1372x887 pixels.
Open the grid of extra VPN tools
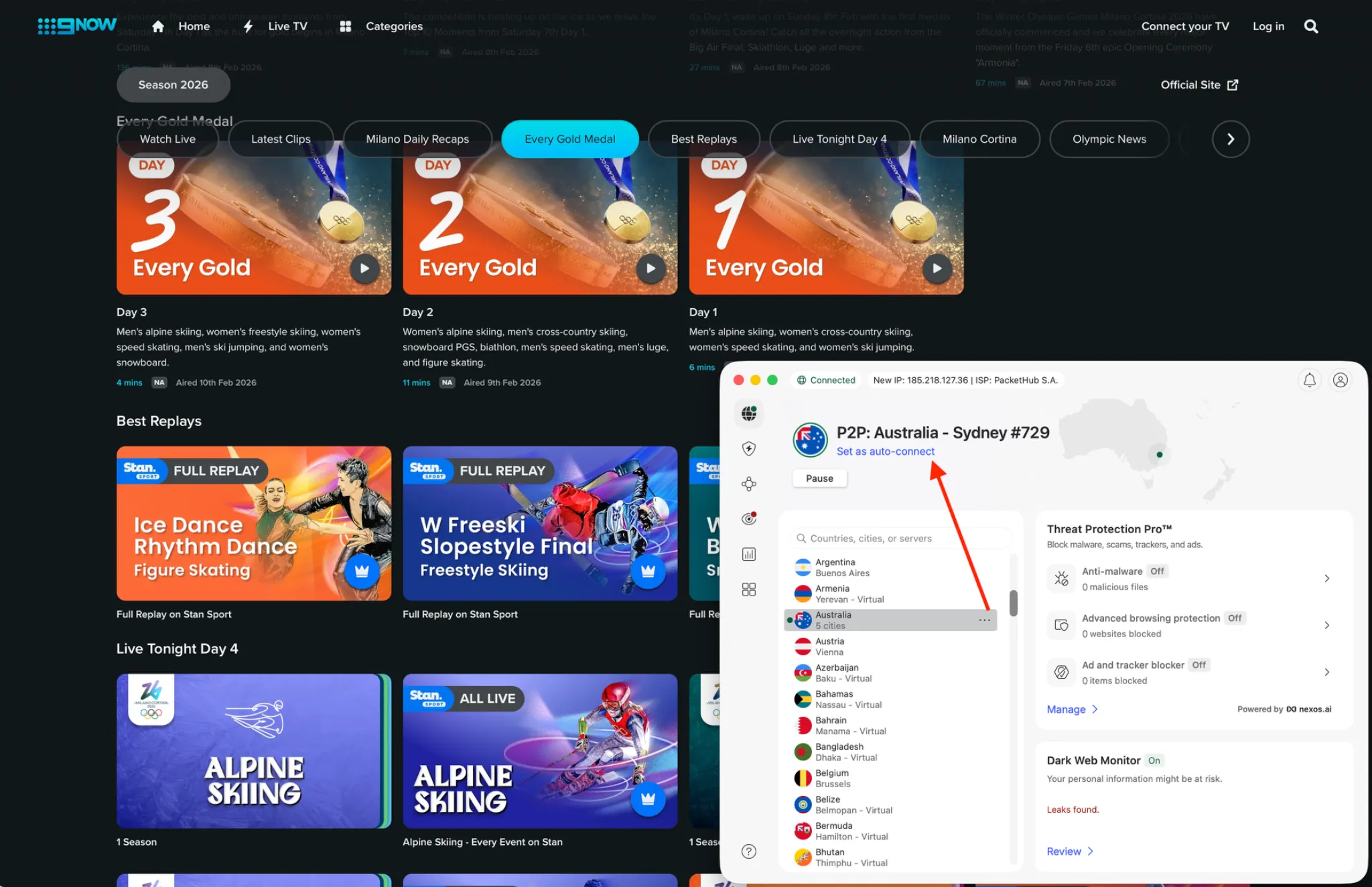coord(749,589)
